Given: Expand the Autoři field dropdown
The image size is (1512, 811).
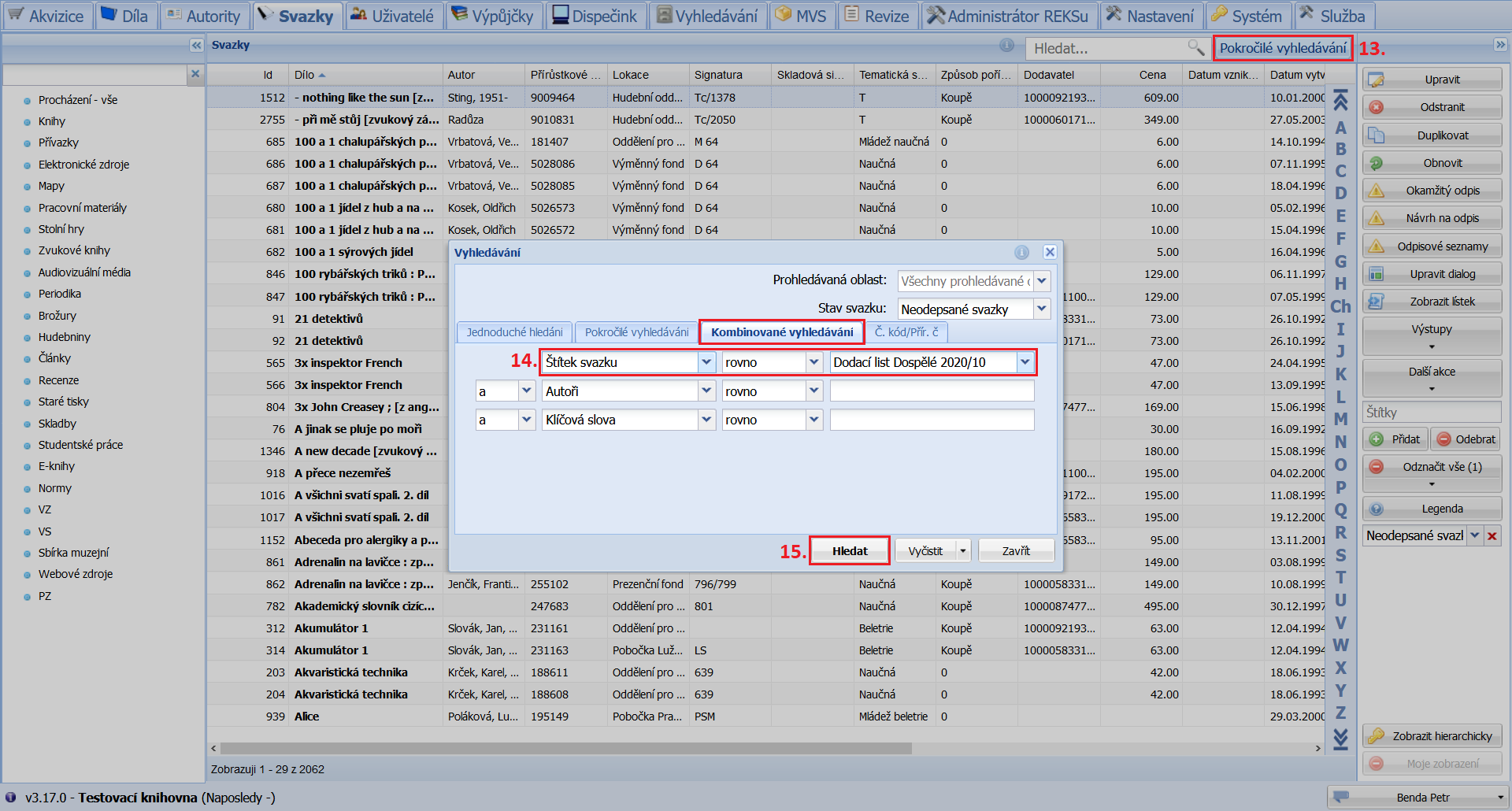Looking at the screenshot, I should coord(706,391).
